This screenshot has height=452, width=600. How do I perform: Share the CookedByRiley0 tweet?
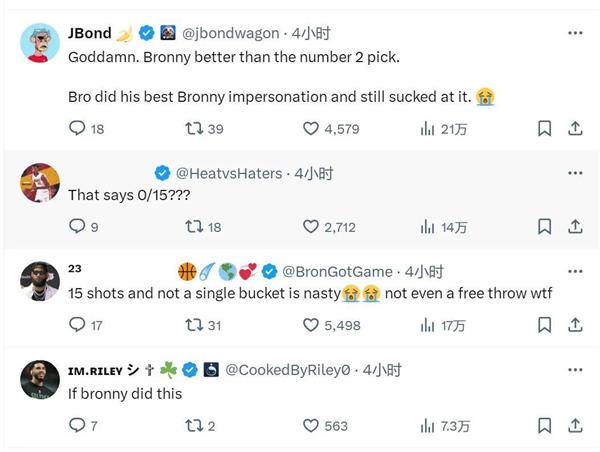tap(575, 425)
